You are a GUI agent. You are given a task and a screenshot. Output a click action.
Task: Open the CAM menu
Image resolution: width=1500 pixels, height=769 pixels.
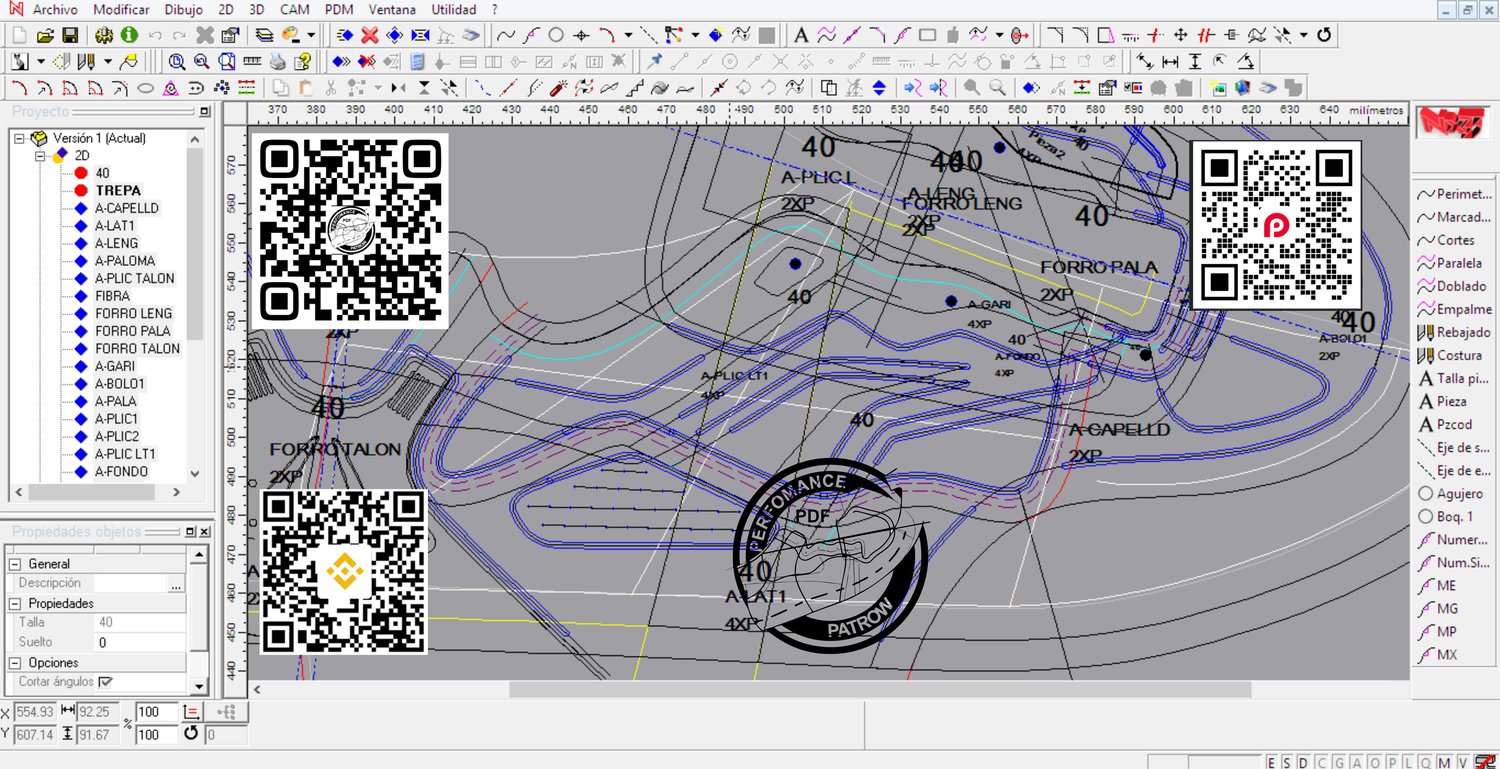pyautogui.click(x=294, y=9)
